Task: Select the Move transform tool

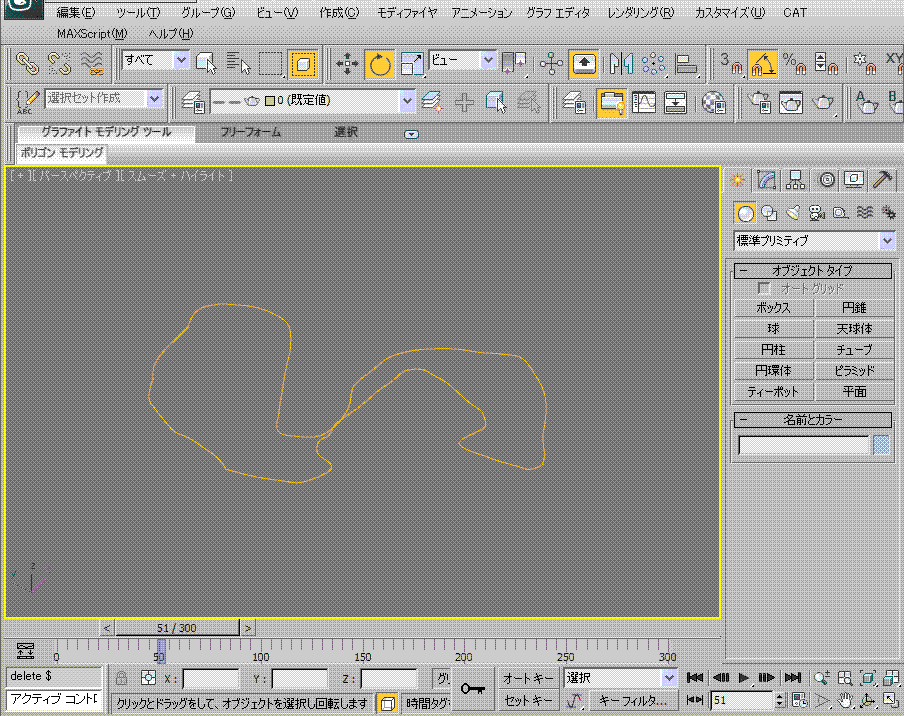Action: coord(348,64)
